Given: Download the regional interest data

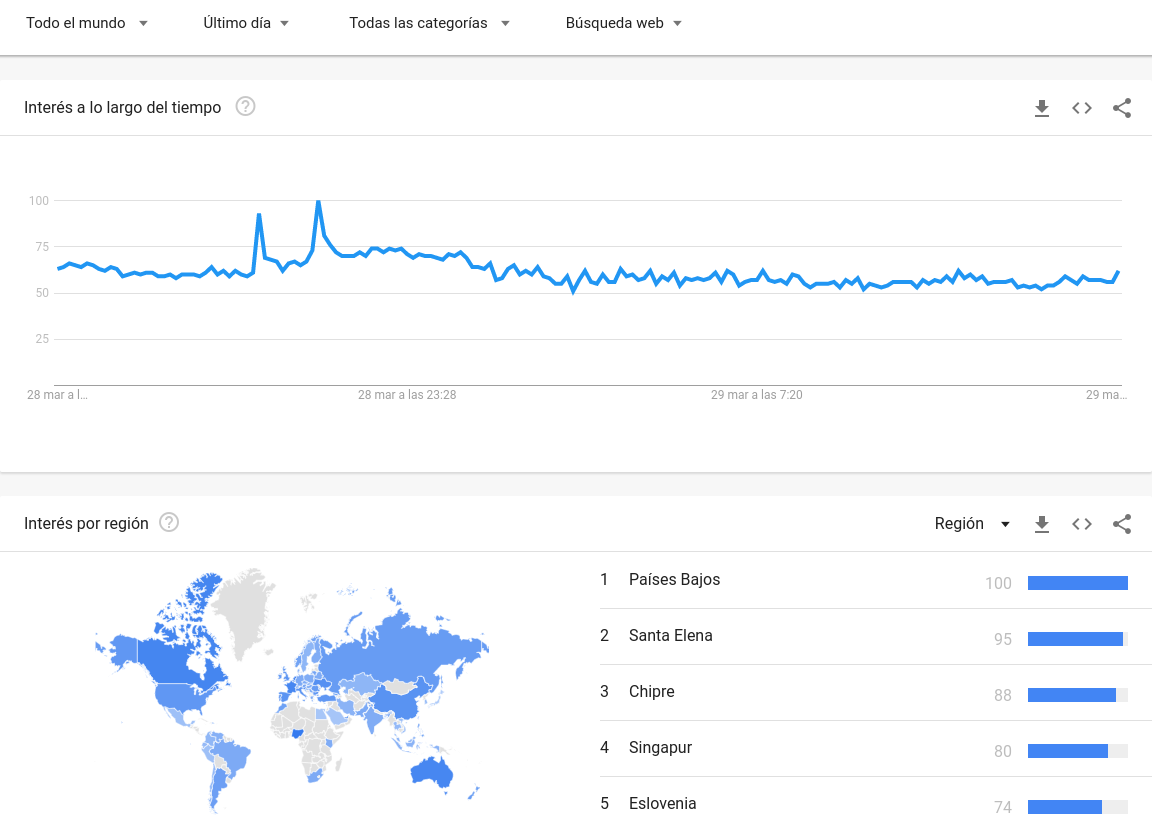Looking at the screenshot, I should (x=1042, y=524).
